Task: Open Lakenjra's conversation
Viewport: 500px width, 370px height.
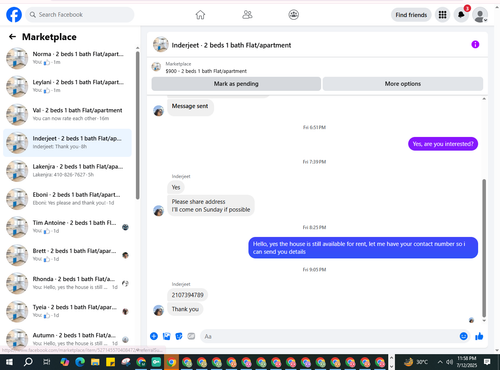Action: click(x=67, y=171)
